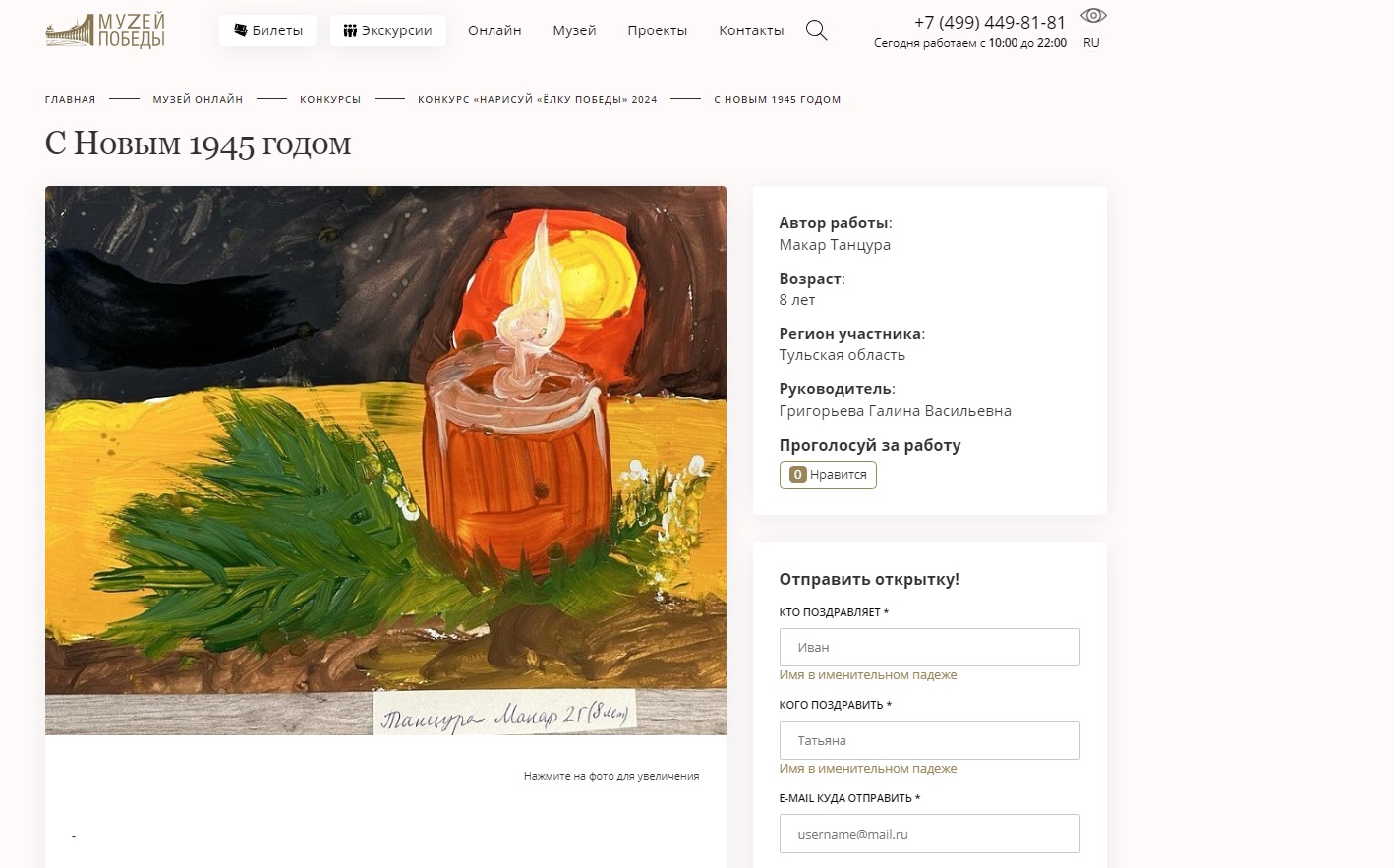This screenshot has height=868, width=1395.
Task: Focus the Кто поздравляет name field
Action: [x=930, y=648]
